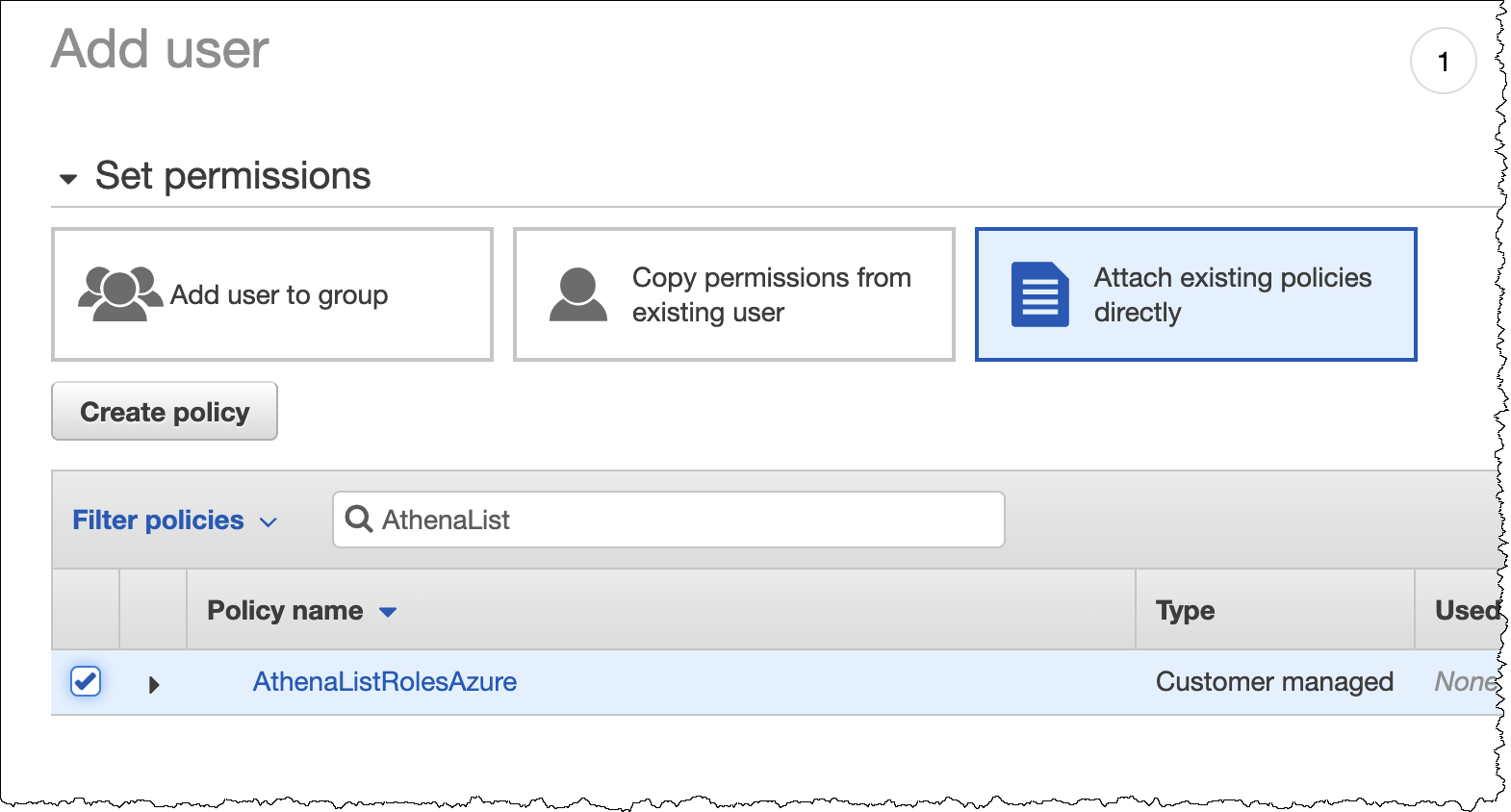
Task: Click the Used column header
Action: 1465,611
